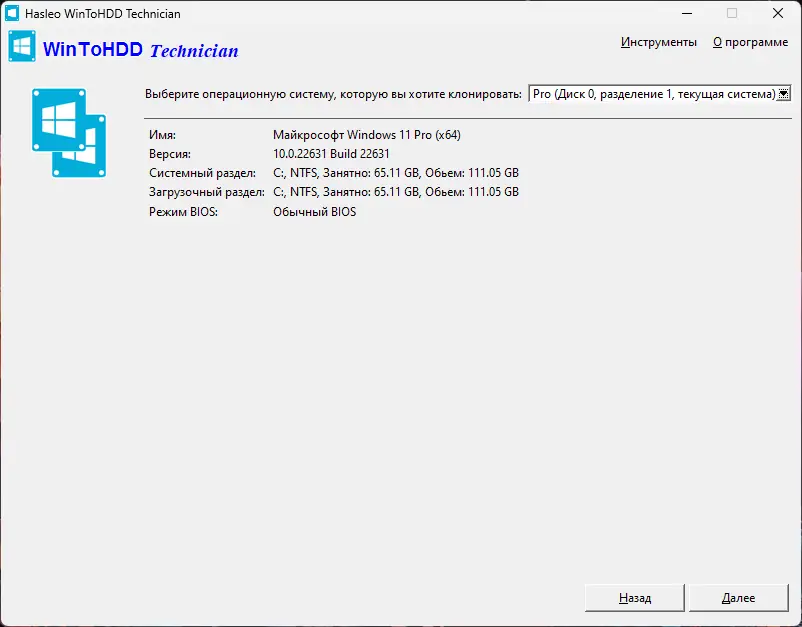Expand the operating system selection dropdown arrow
This screenshot has height=627, width=802.
point(784,94)
